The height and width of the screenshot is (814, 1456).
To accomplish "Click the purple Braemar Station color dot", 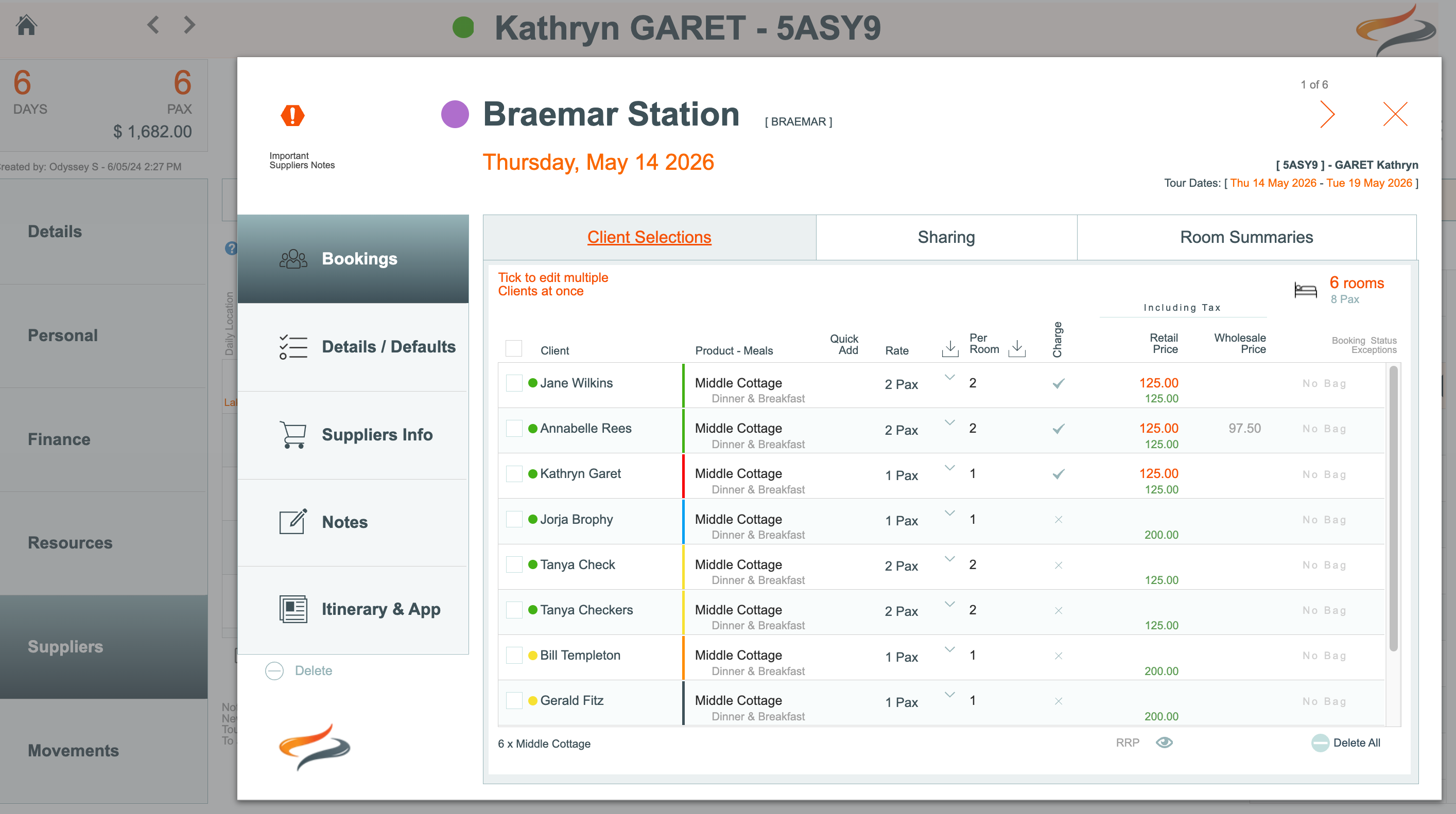I will 455,115.
